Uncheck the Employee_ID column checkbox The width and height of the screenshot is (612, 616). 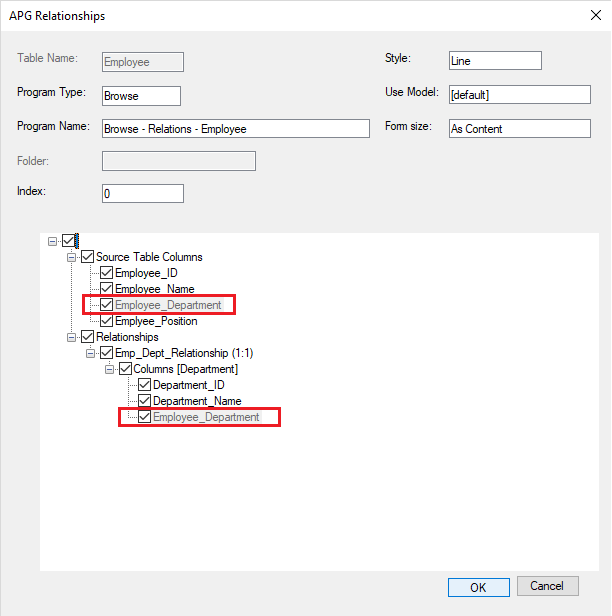coord(107,273)
